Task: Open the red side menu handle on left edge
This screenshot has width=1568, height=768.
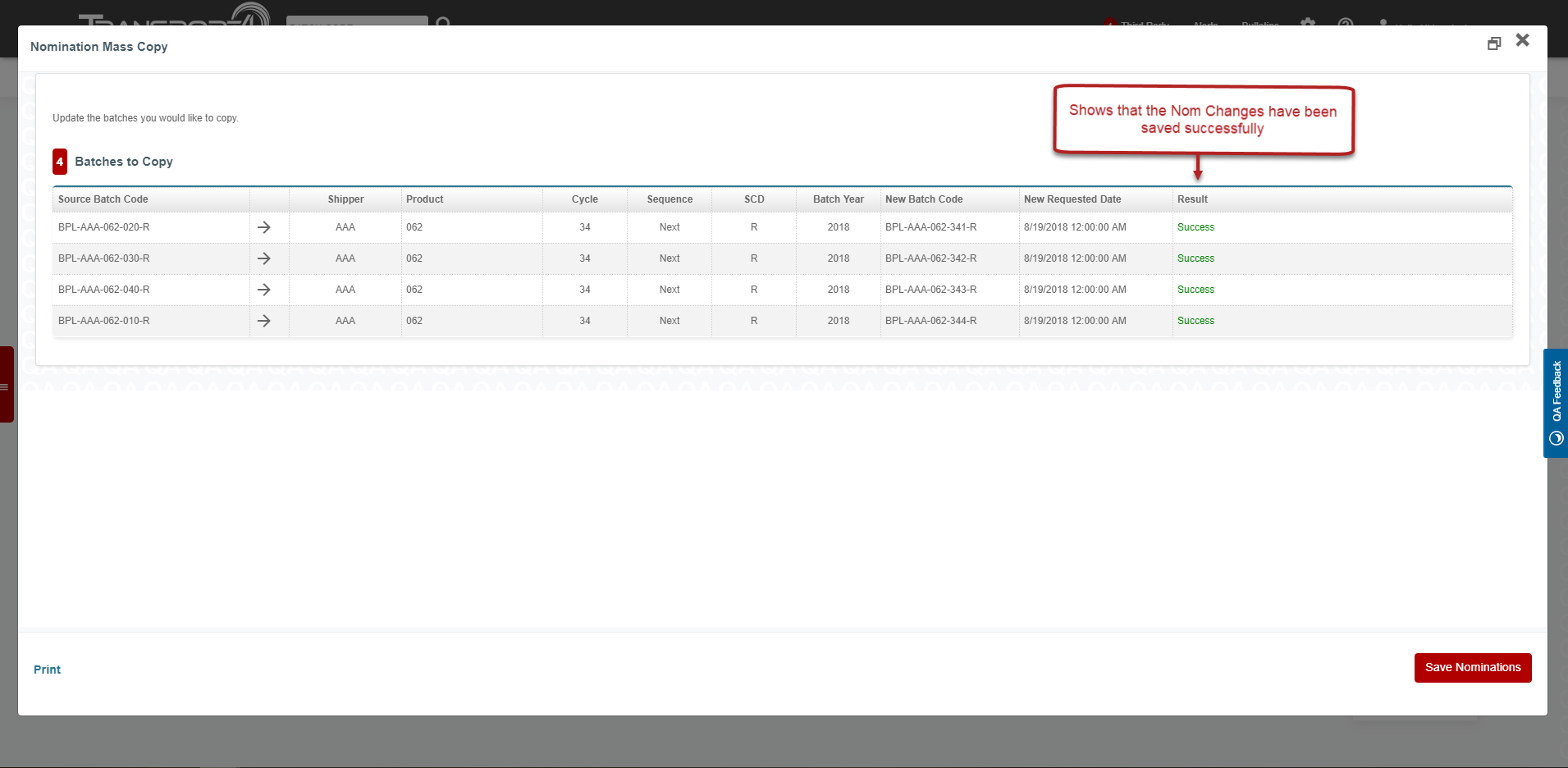Action: pyautogui.click(x=7, y=385)
